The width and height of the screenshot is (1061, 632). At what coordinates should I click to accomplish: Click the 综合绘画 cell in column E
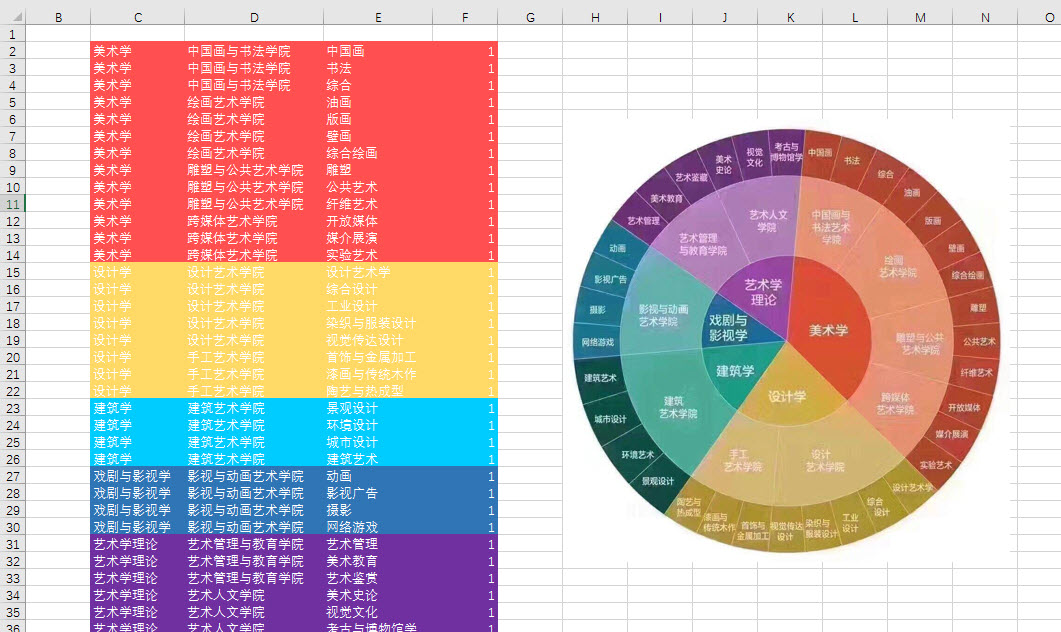tap(378, 153)
